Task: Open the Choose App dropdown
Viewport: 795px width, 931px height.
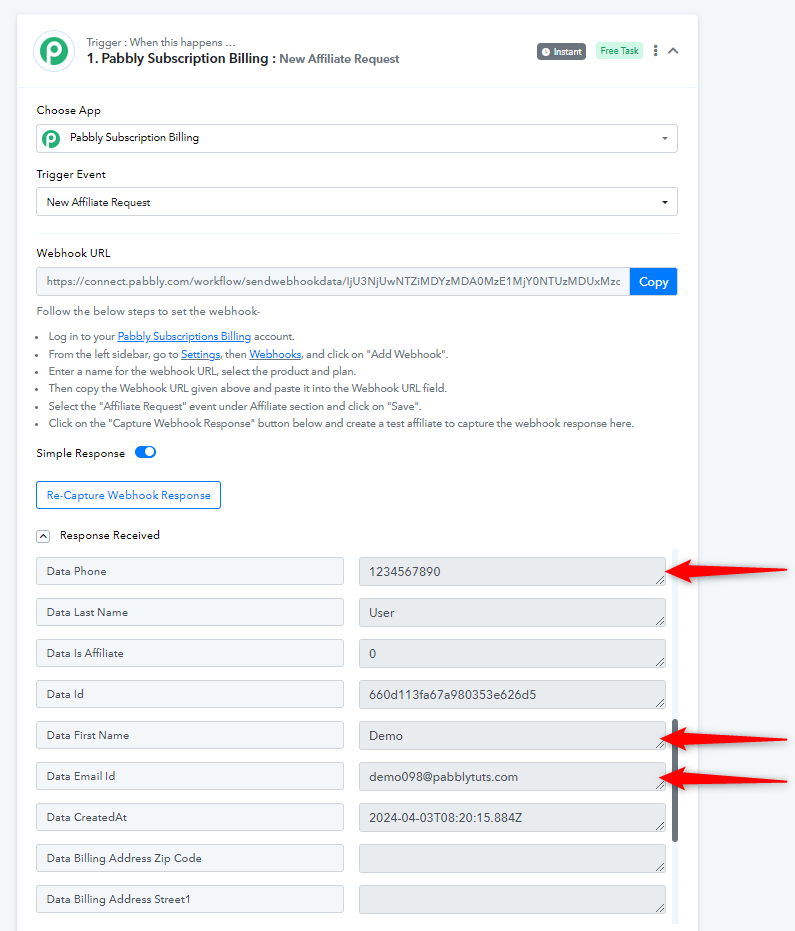Action: 357,138
